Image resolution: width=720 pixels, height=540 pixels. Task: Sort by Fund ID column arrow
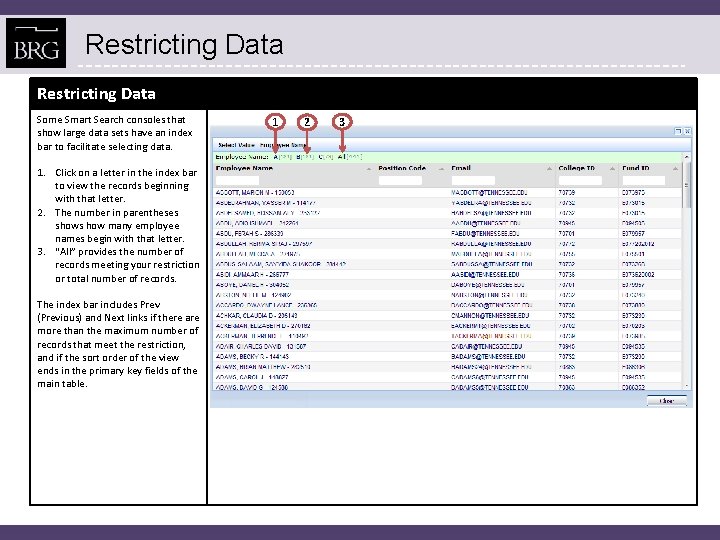click(675, 169)
